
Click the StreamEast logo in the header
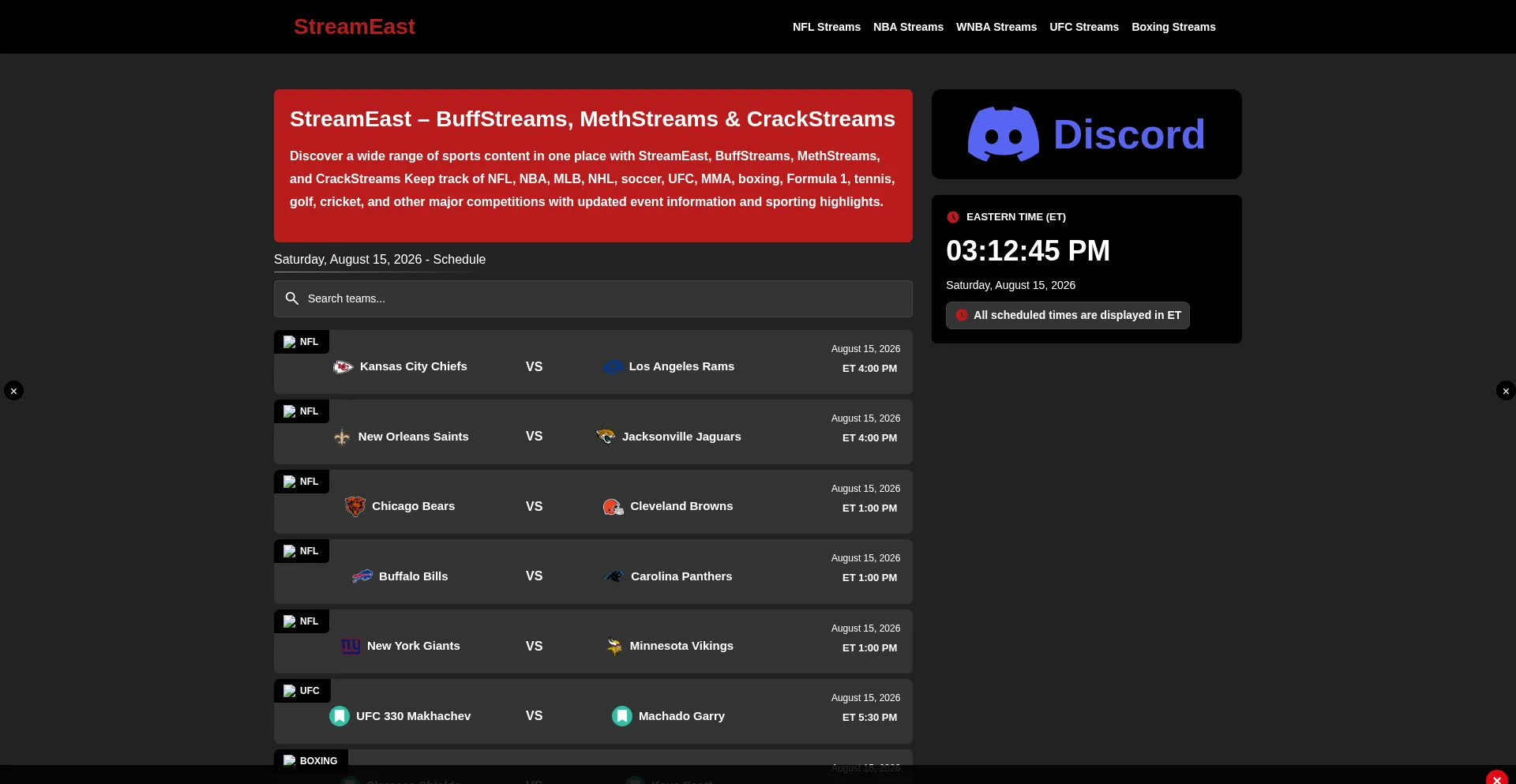(354, 27)
